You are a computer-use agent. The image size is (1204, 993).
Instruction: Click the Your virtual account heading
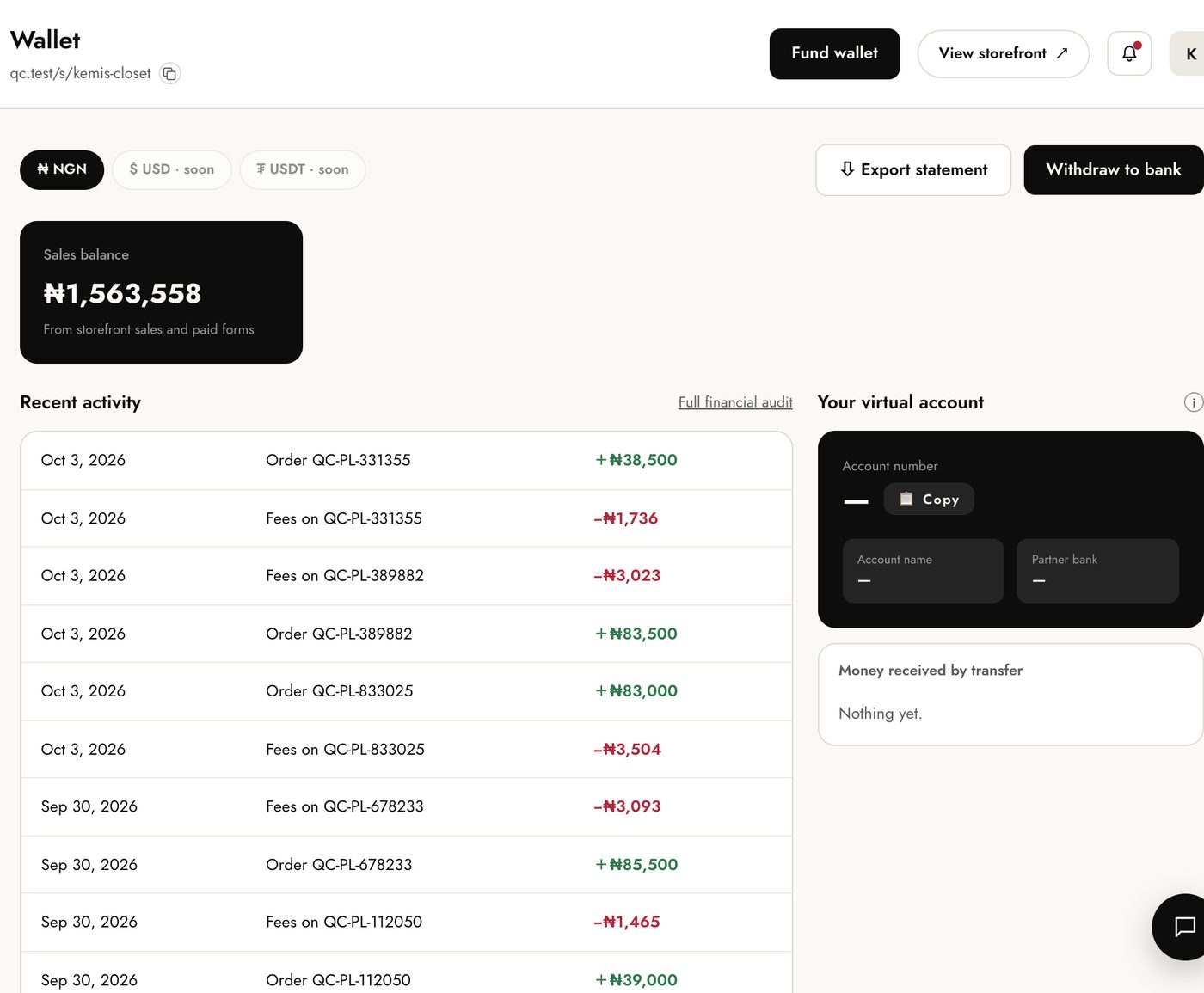pos(900,402)
